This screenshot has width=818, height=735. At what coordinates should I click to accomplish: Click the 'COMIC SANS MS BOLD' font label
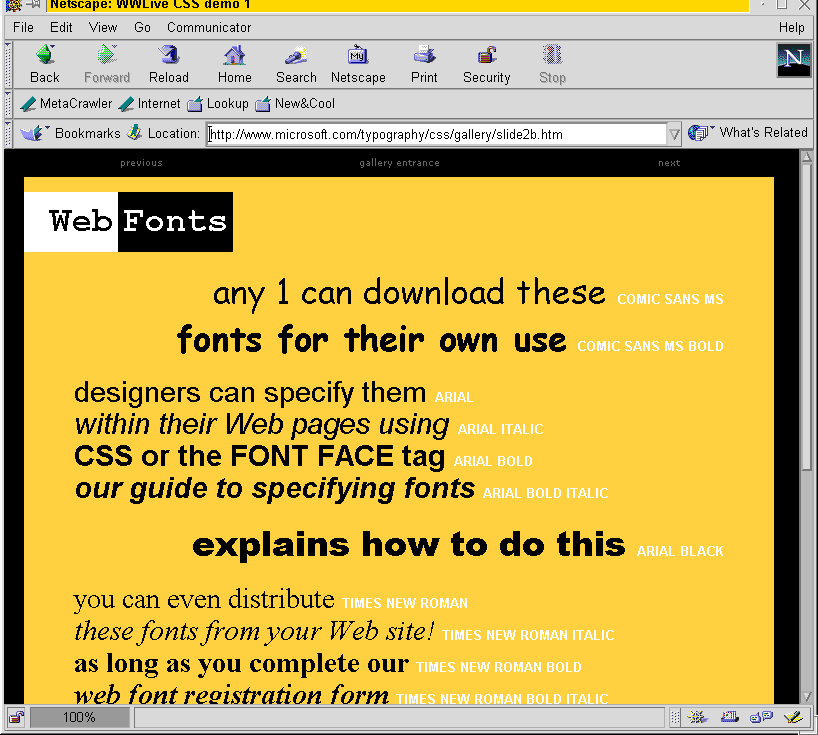[x=650, y=346]
